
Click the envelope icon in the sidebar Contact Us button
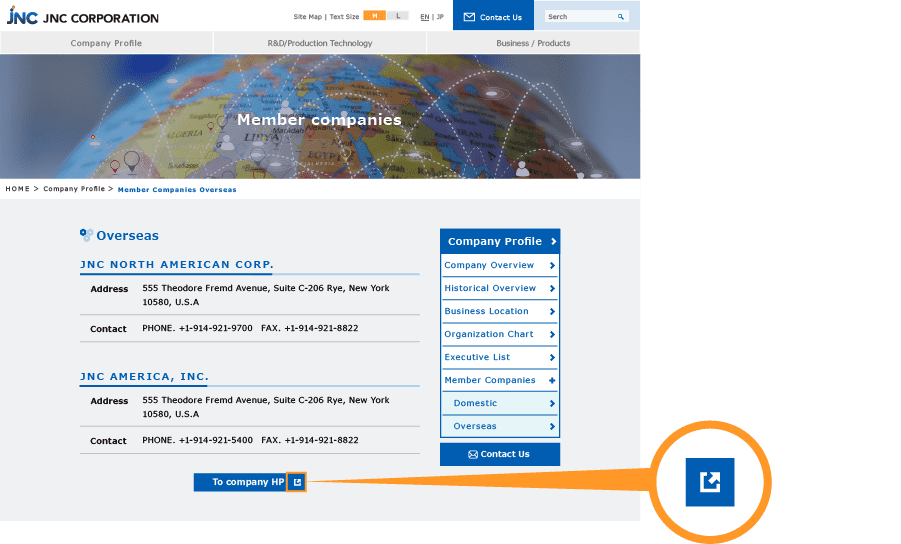click(x=473, y=454)
